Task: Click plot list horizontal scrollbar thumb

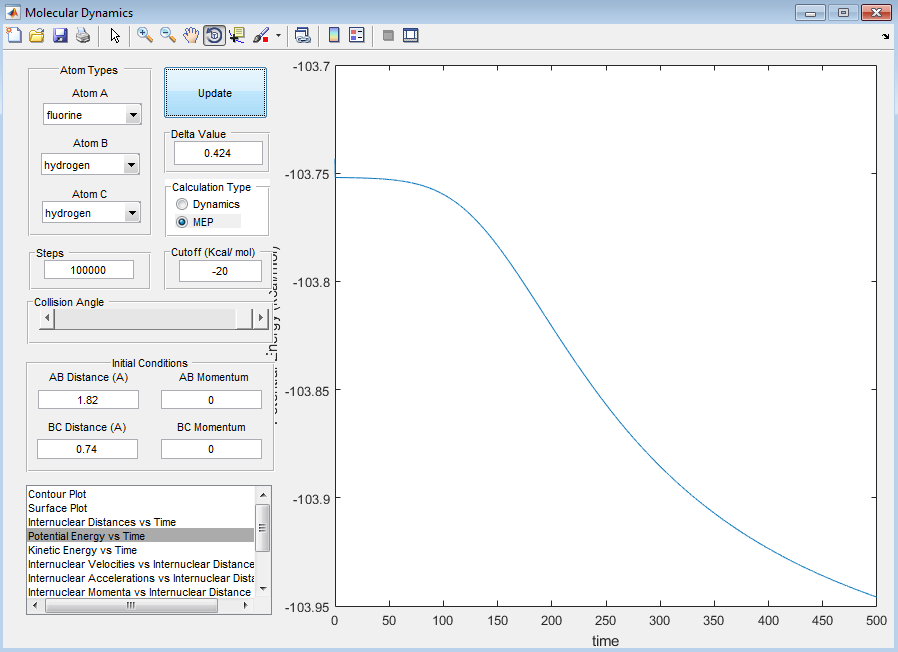Action: (x=131, y=606)
